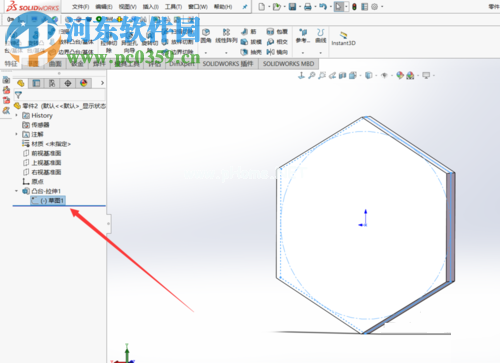
Task: Open 工具(T) menu
Action: [173, 7]
